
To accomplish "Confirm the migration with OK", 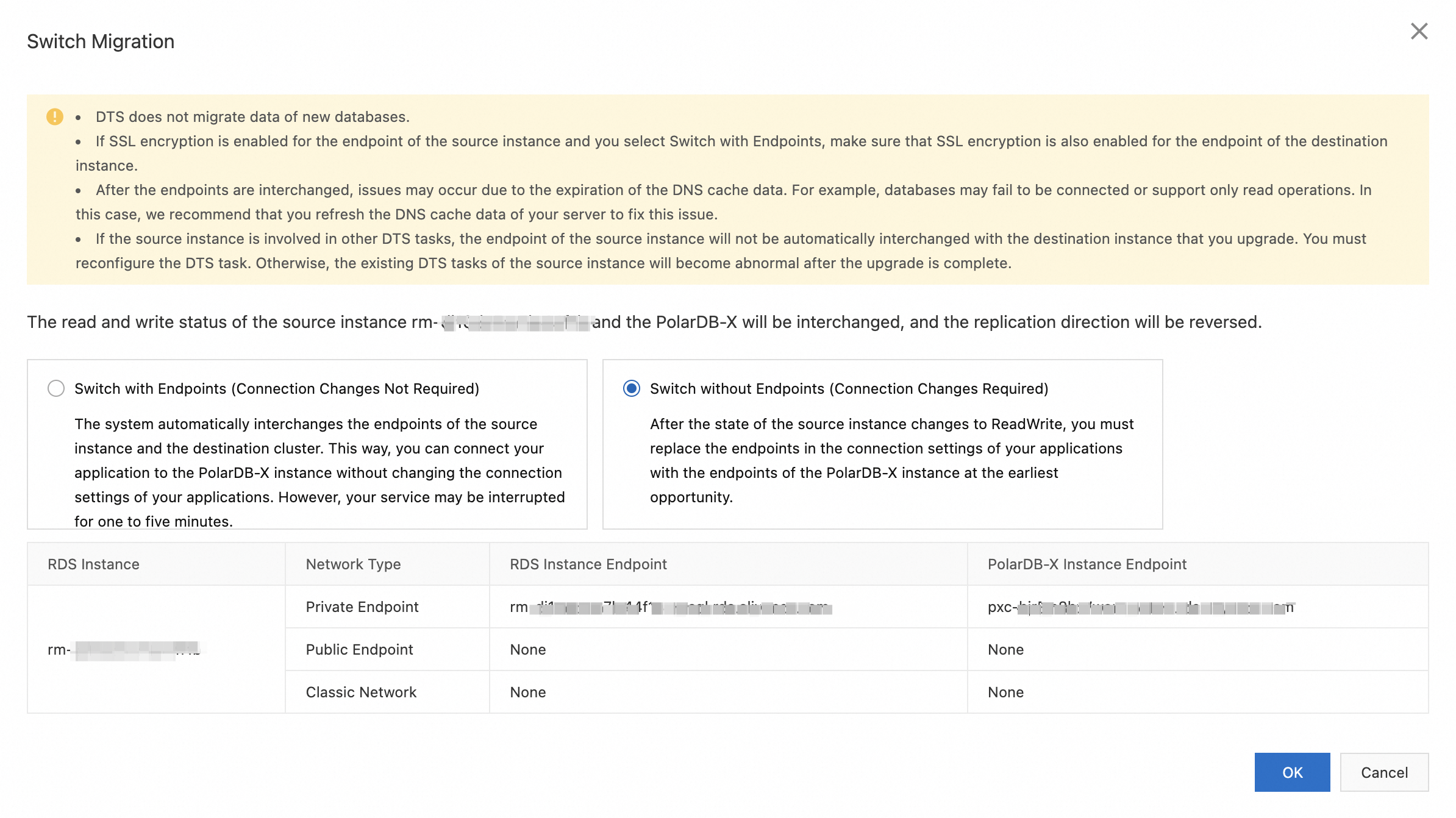I will pos(1292,772).
